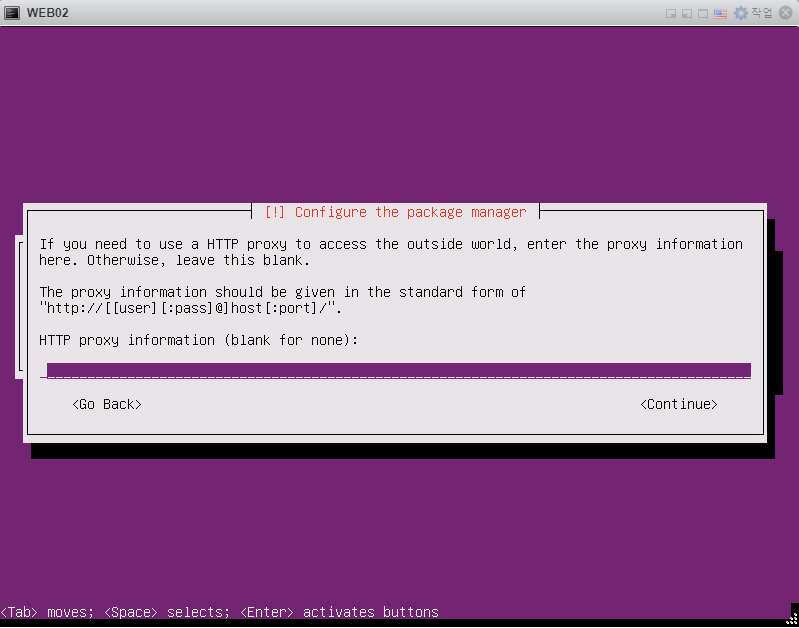The image size is (799, 628).
Task: Close the WEB02 console window
Action: 786,13
